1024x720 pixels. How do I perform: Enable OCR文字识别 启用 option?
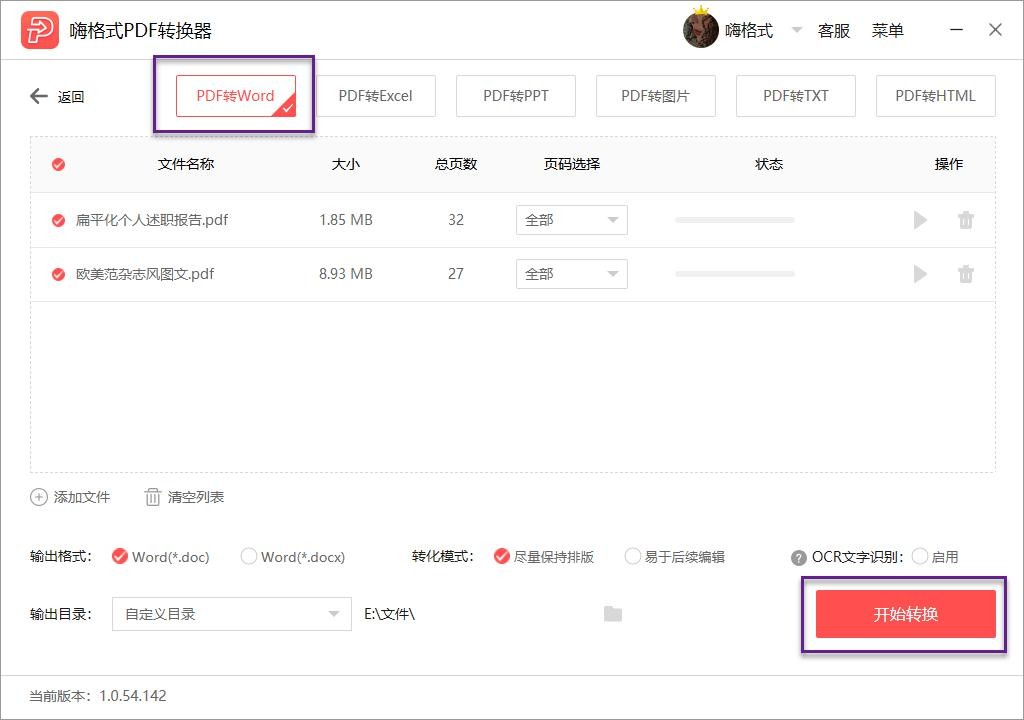[x=920, y=557]
